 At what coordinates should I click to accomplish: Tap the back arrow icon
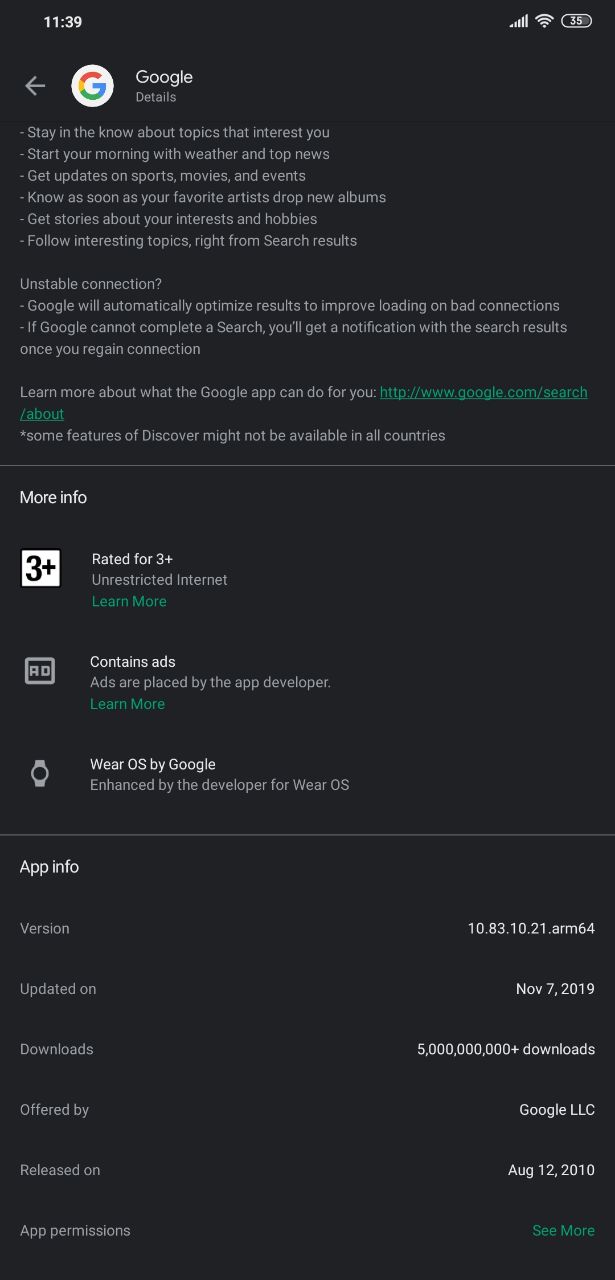pyautogui.click(x=35, y=86)
